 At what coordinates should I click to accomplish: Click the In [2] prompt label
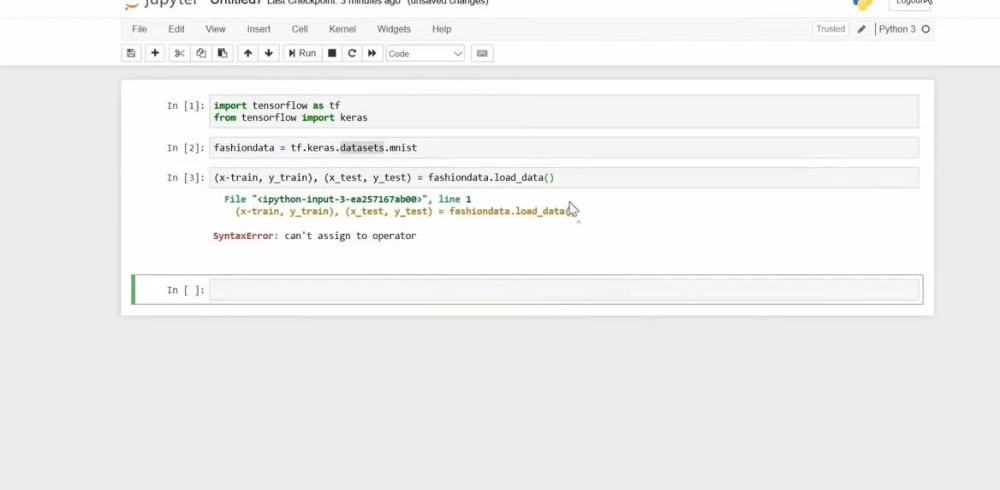pos(186,147)
